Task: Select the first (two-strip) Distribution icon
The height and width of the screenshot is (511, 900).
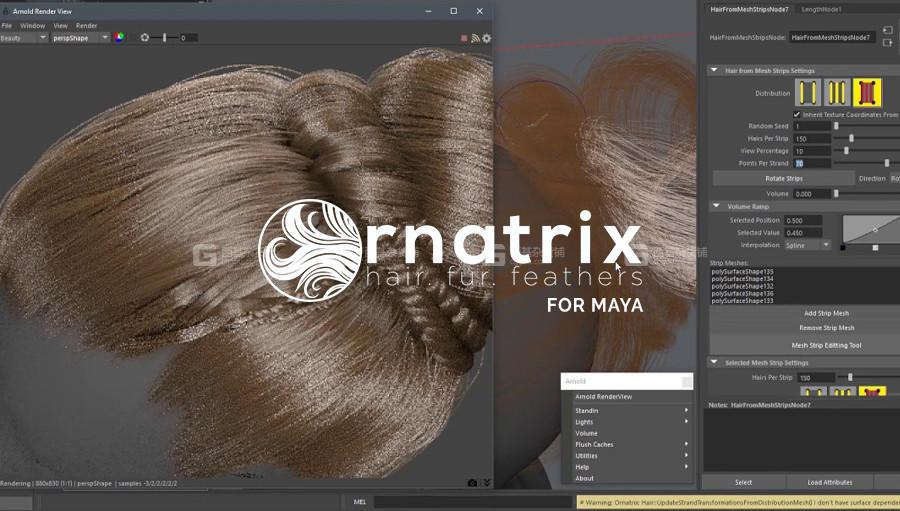Action: [x=808, y=92]
